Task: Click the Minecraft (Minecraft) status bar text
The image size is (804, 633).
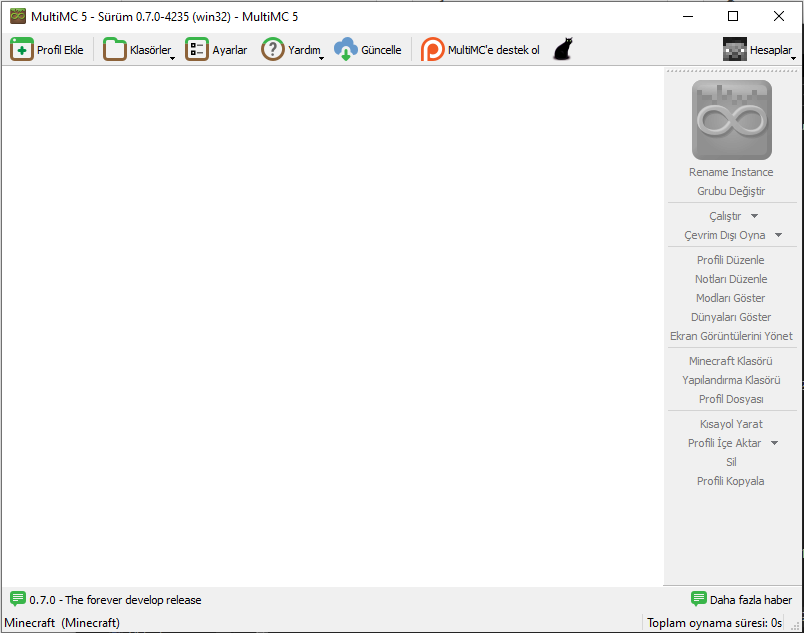Action: tap(62, 623)
